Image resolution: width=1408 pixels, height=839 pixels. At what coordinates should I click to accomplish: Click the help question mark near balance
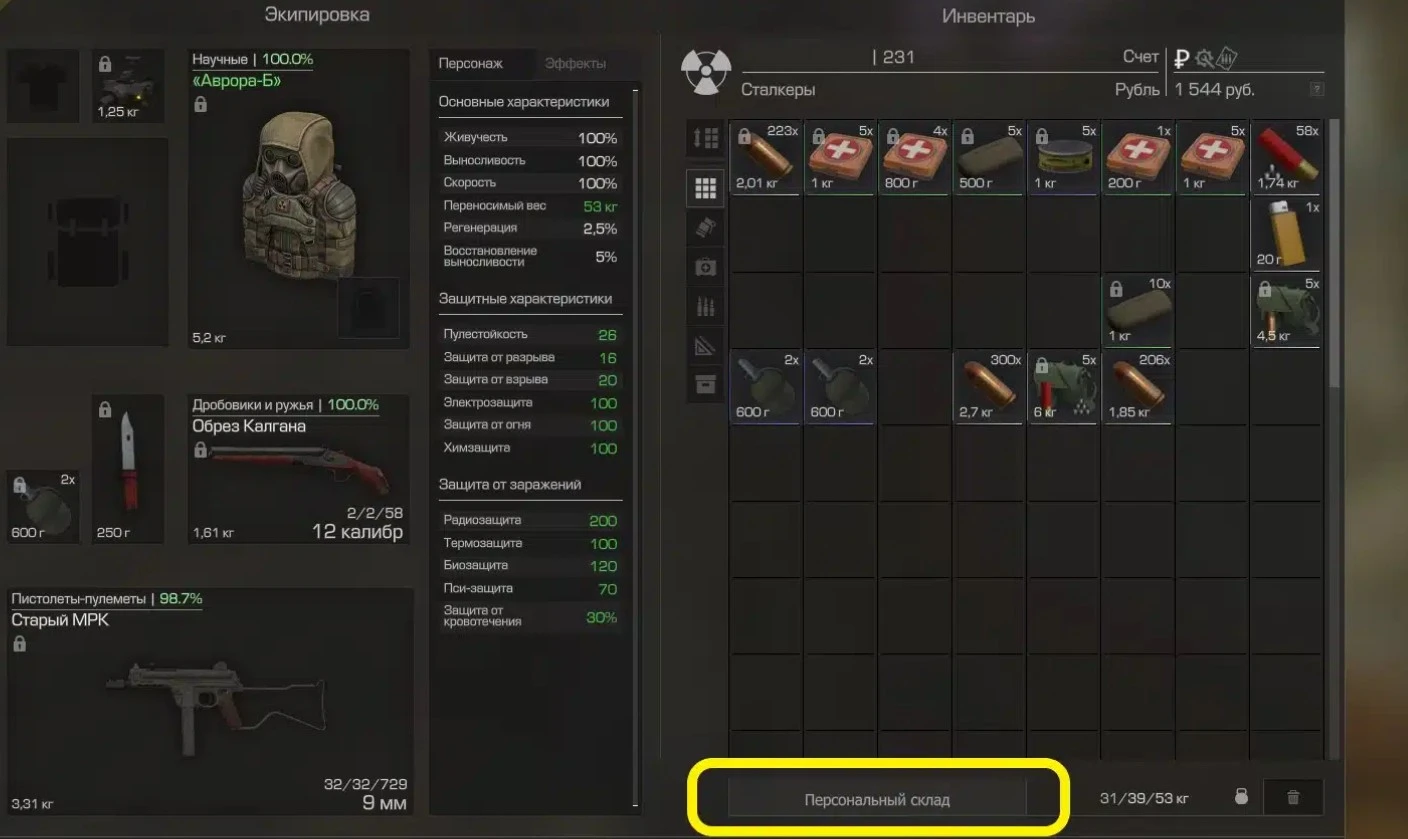1316,89
